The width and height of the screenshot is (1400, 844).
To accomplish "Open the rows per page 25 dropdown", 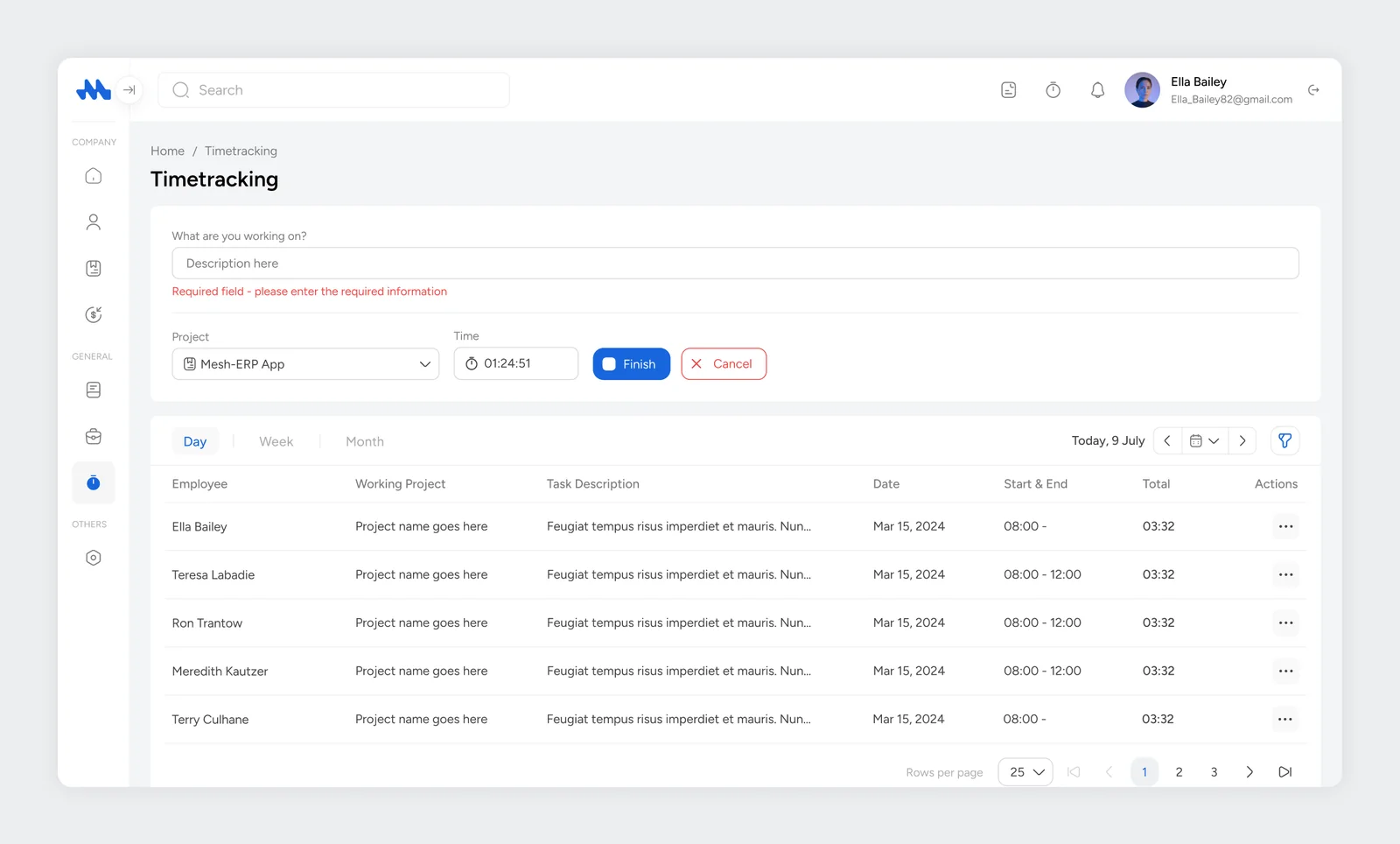I will [1025, 772].
